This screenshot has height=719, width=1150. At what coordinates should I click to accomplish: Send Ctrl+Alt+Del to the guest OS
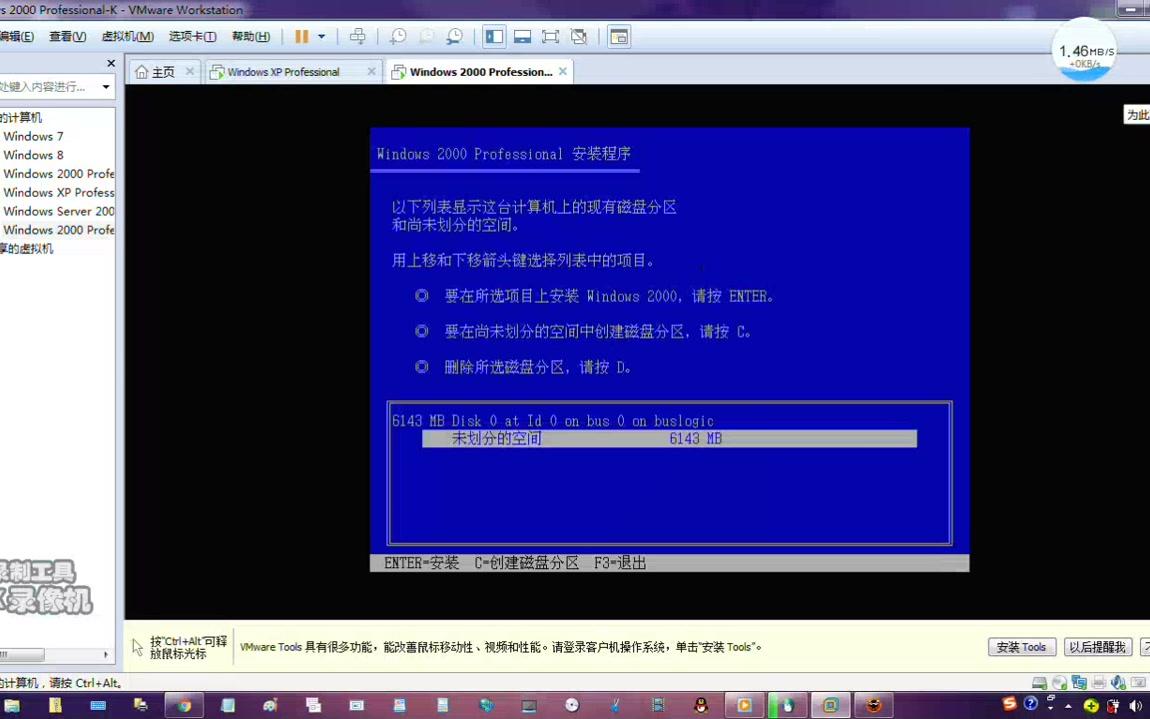click(357, 36)
